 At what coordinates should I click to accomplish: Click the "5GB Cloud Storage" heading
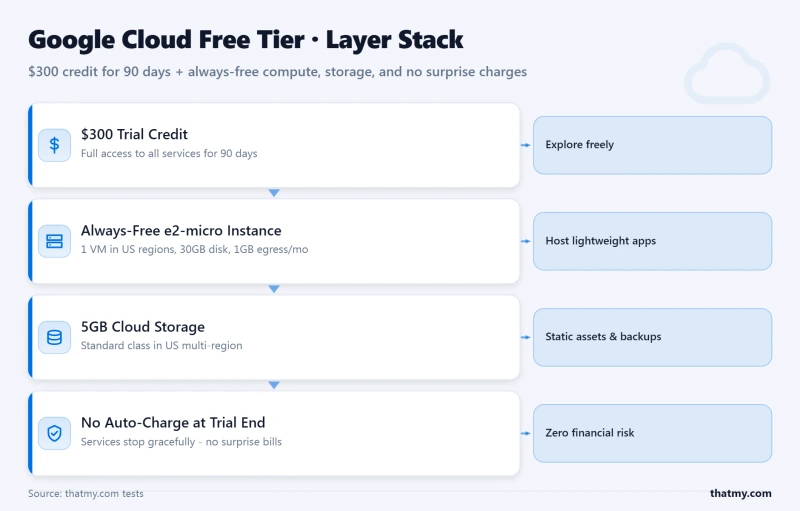pyautogui.click(x=143, y=327)
